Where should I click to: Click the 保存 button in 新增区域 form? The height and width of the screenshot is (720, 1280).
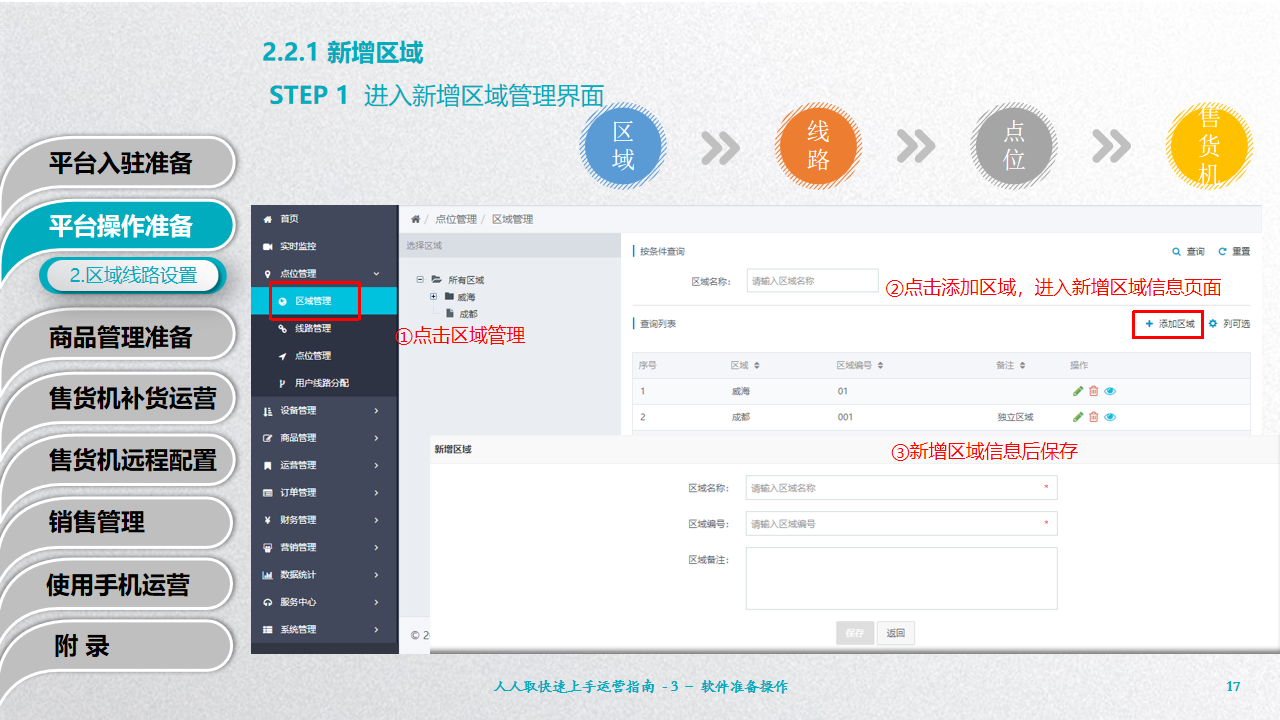(854, 633)
